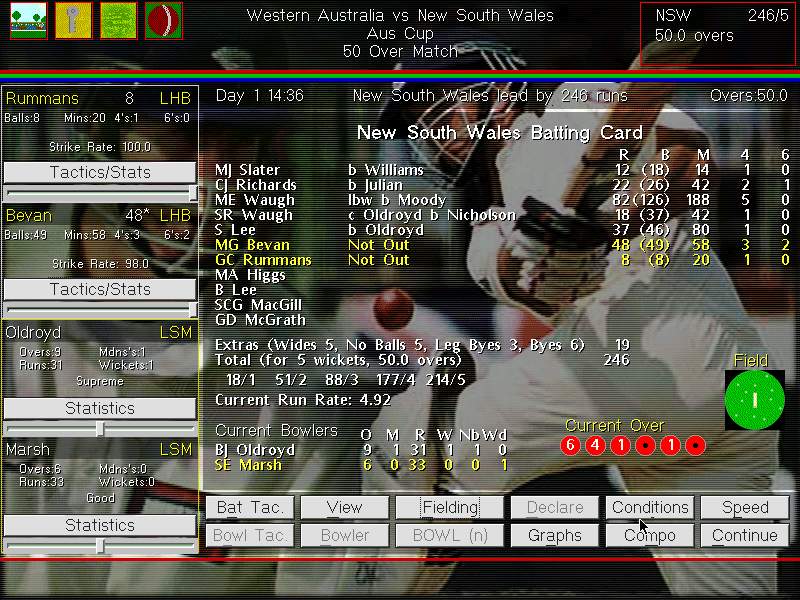
Task: Open the Graphs screen
Action: (x=554, y=535)
